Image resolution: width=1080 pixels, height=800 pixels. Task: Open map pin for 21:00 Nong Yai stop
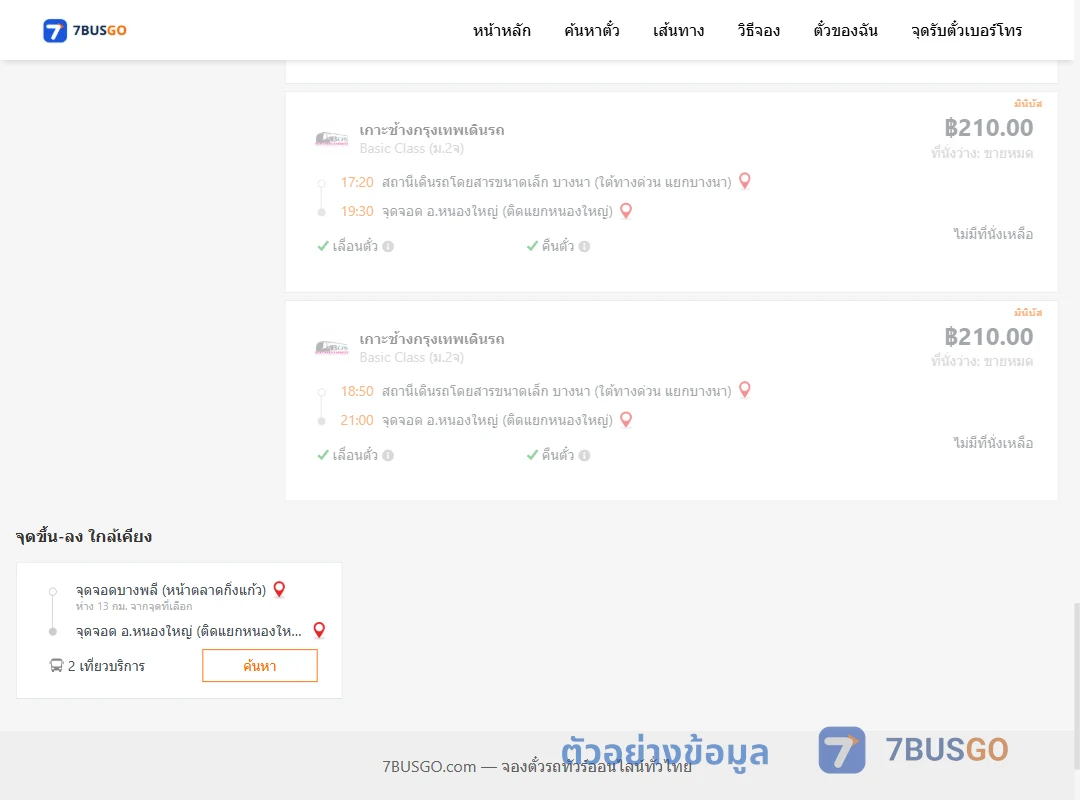(625, 420)
